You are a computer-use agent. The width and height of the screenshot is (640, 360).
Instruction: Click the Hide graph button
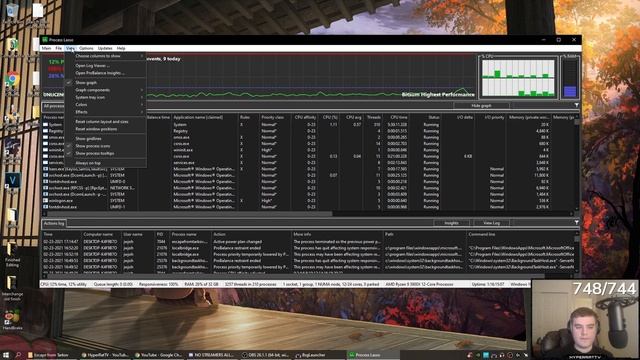(481, 106)
